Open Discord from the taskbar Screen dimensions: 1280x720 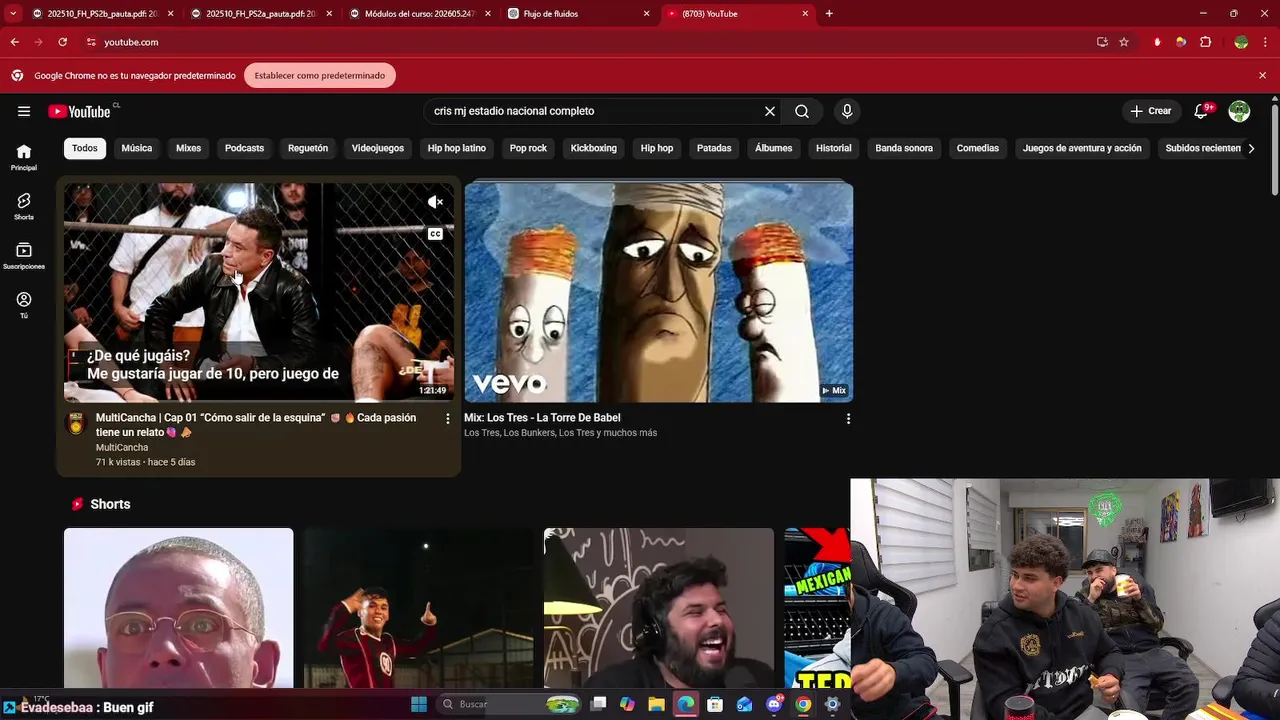(x=774, y=704)
